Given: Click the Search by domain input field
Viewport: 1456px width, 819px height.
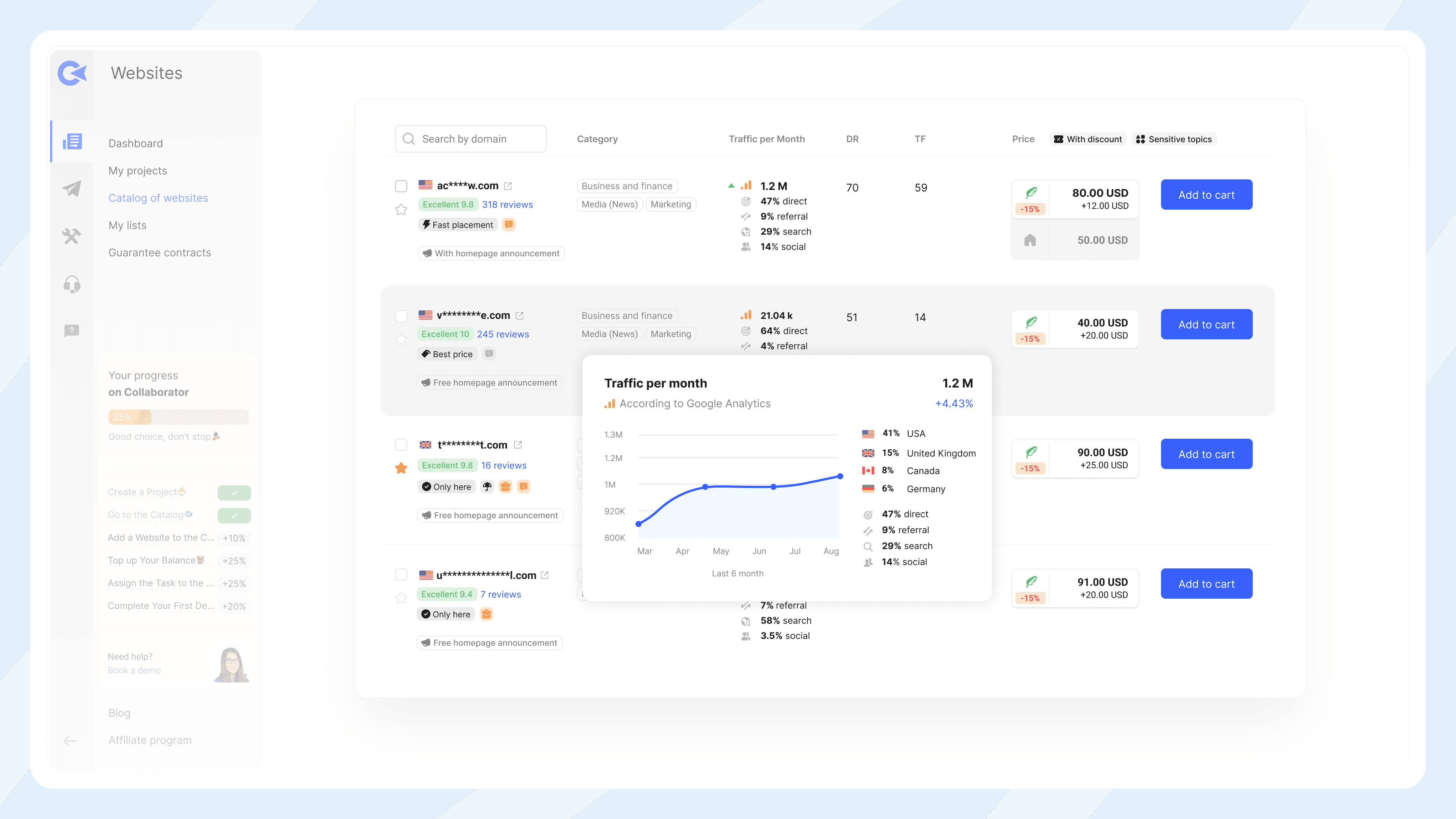Looking at the screenshot, I should click(470, 138).
